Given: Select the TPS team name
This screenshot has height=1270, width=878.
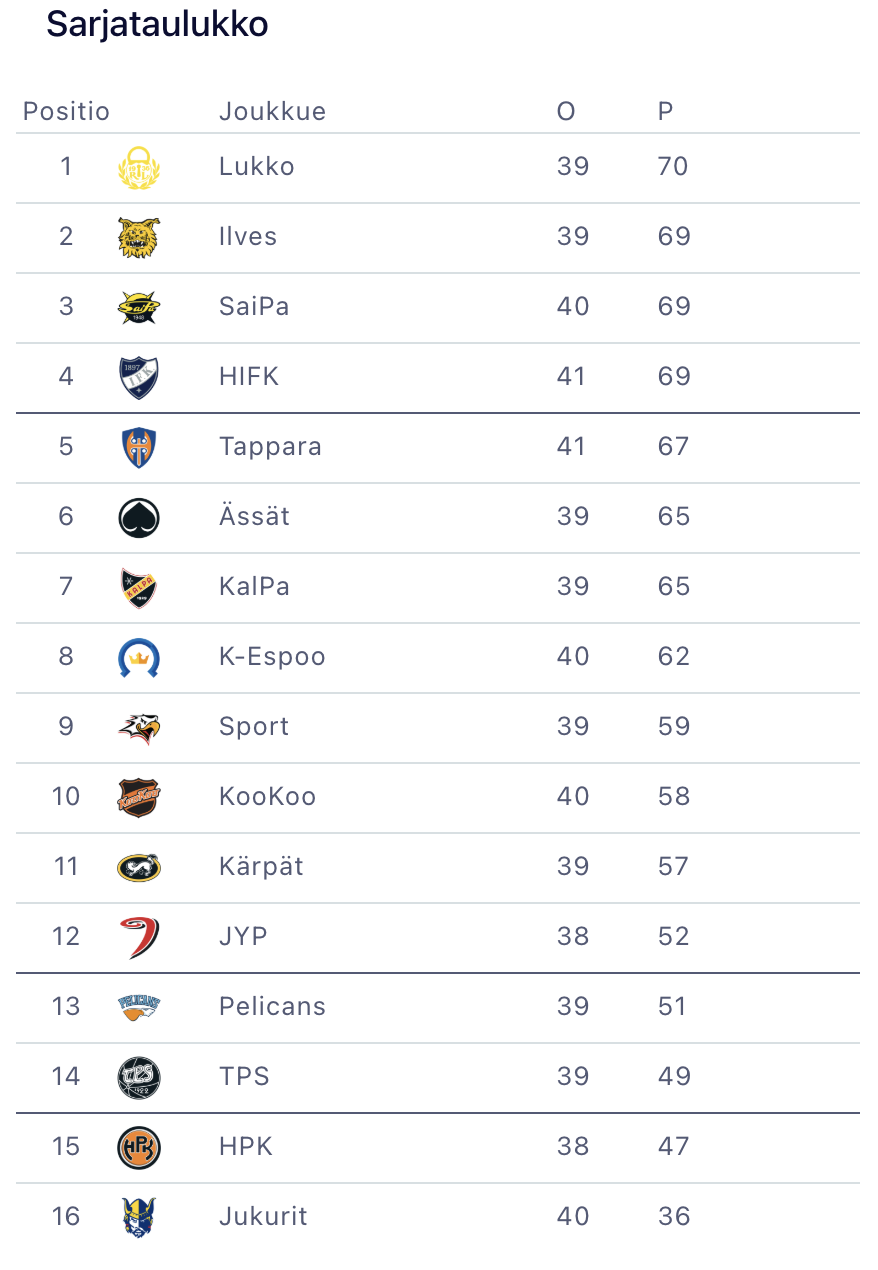Looking at the screenshot, I should click(x=244, y=1077).
